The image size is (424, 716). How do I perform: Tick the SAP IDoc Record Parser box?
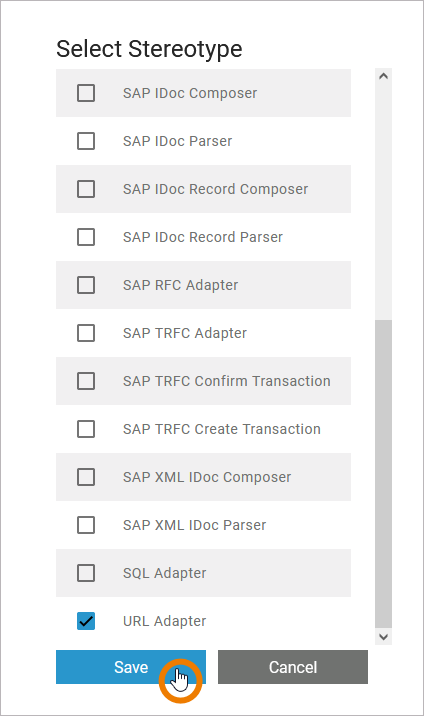pos(86,237)
